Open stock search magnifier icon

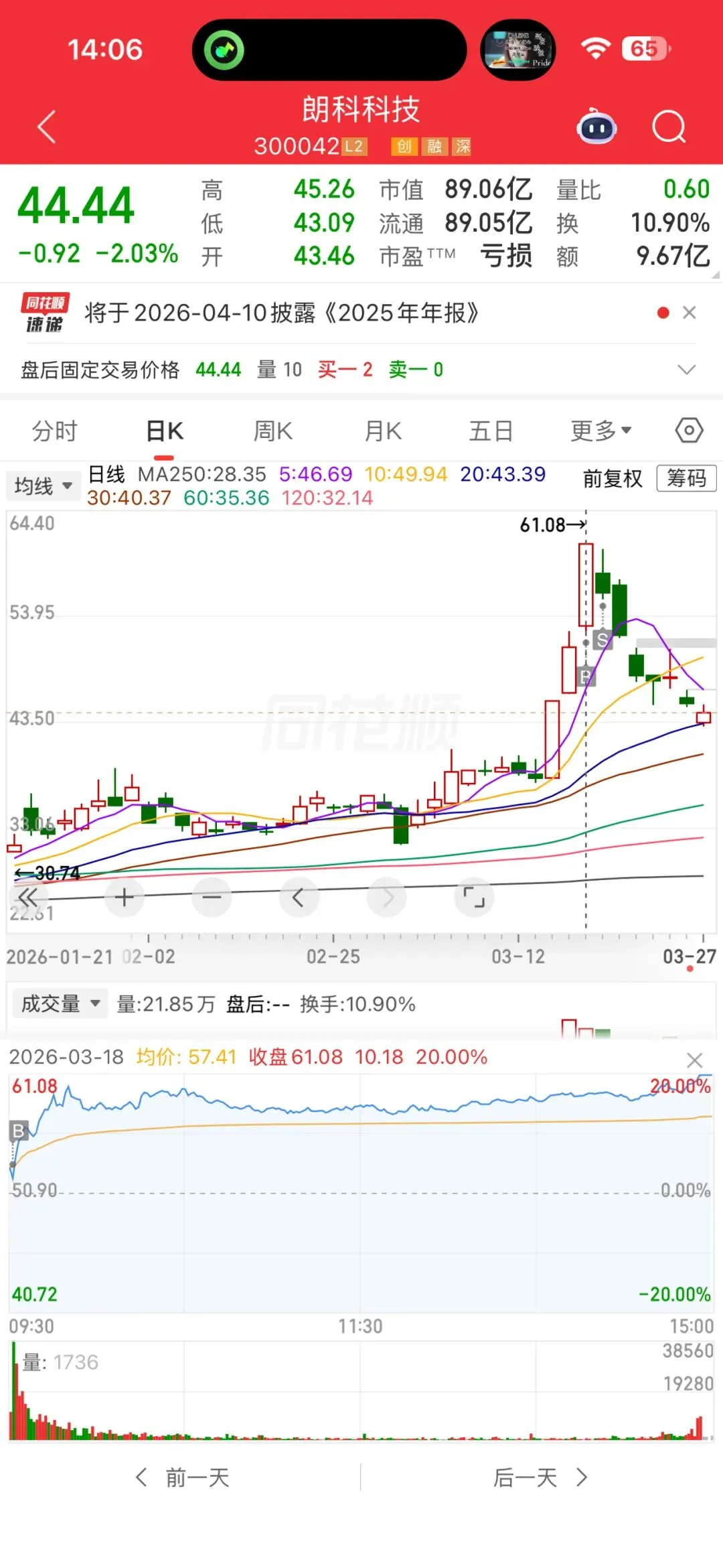pos(669,126)
